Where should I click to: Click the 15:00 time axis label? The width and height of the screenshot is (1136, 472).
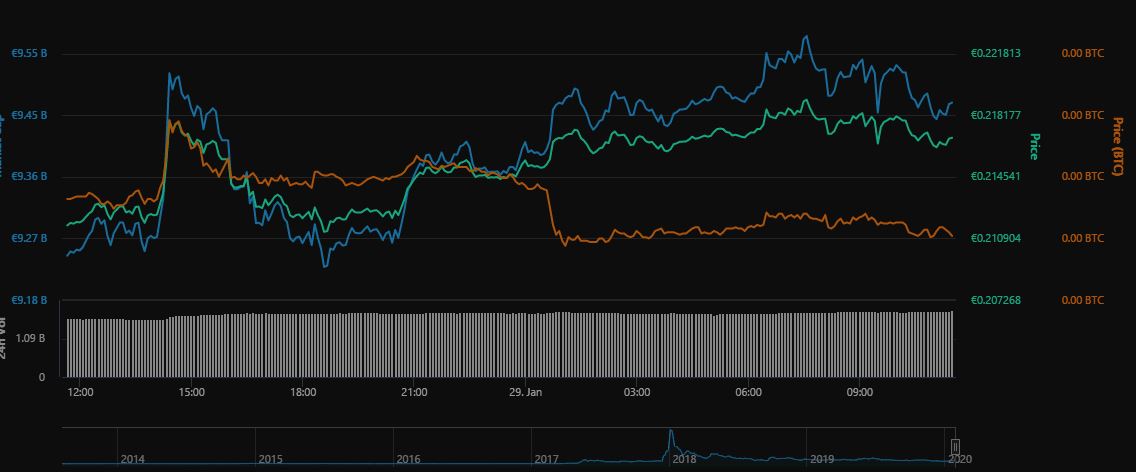pyautogui.click(x=191, y=392)
